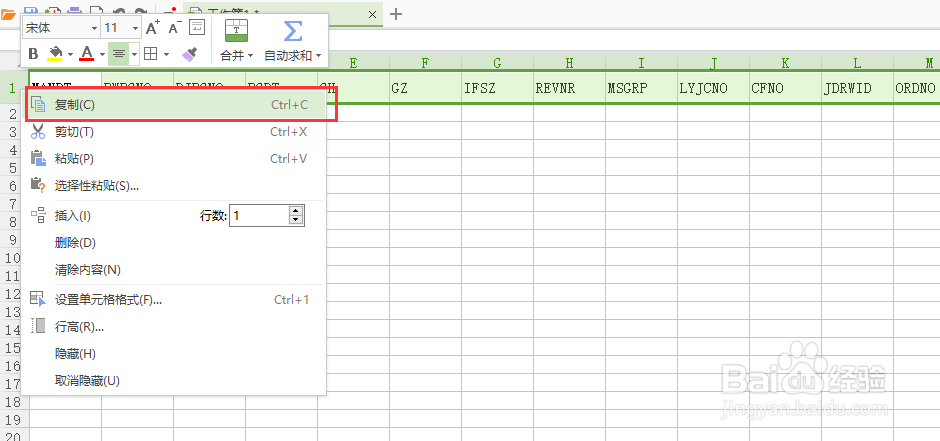The image size is (940, 441).
Task: Open the font size 11 dropdown
Action: tap(135, 28)
